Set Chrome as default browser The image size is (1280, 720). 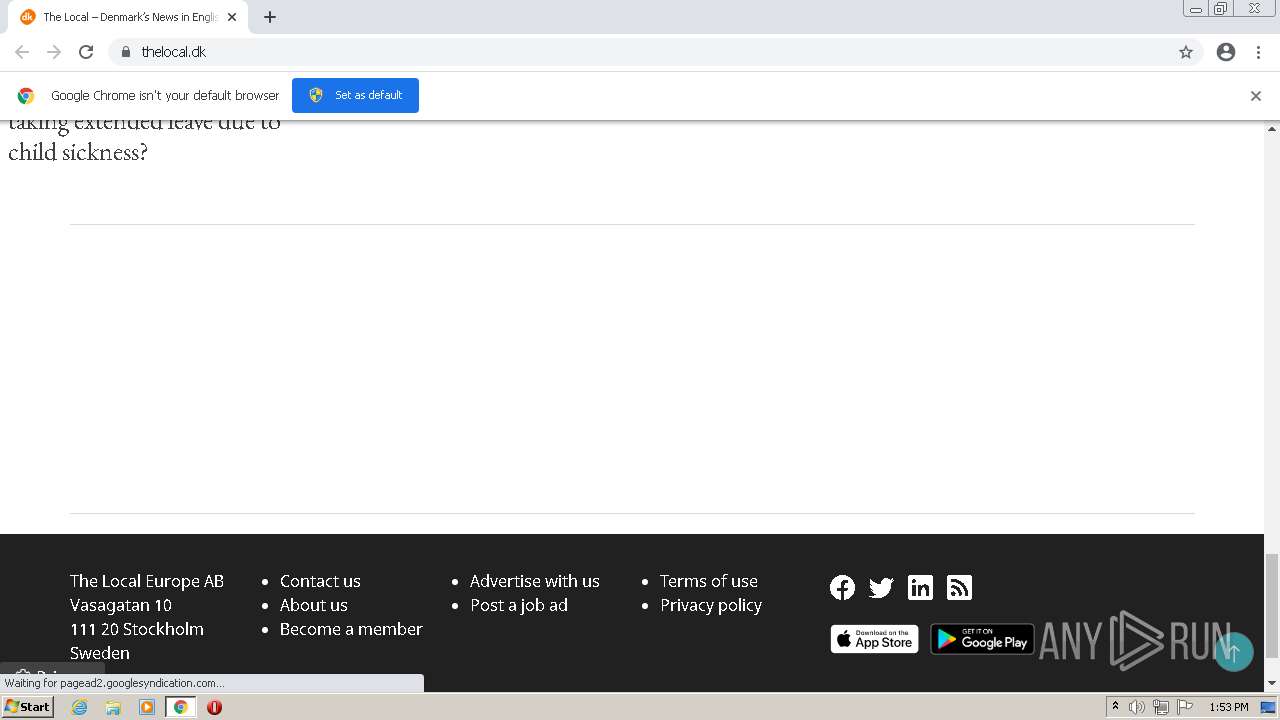(355, 95)
